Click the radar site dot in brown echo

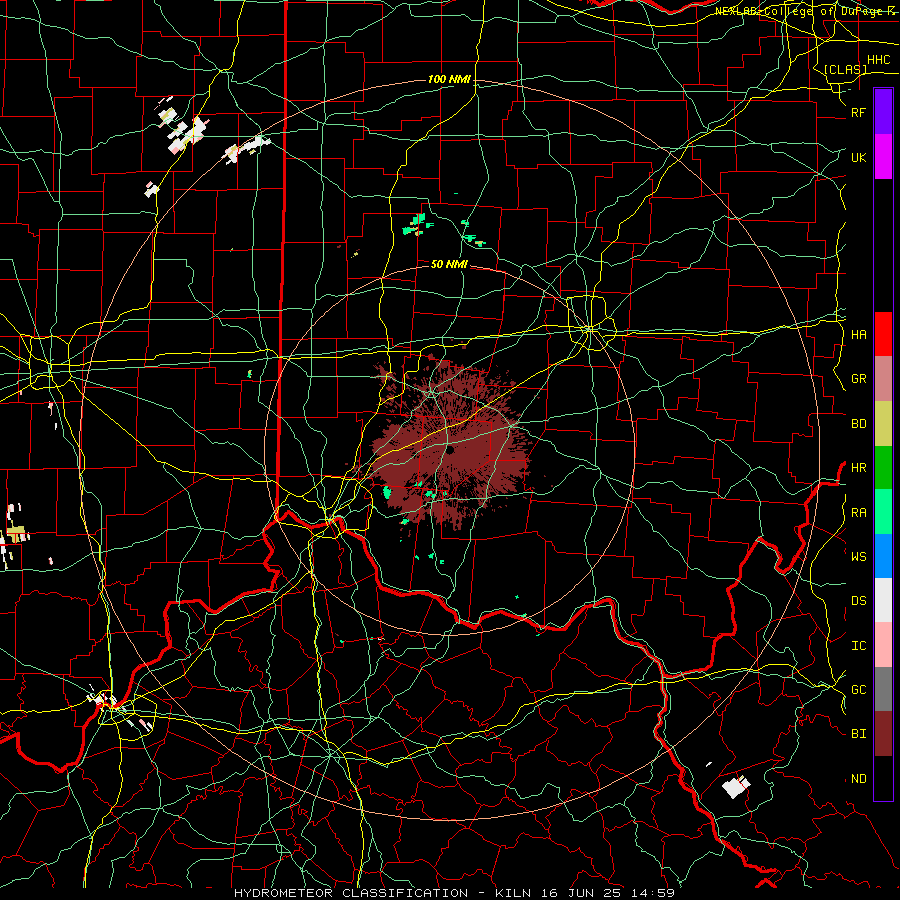(x=451, y=450)
